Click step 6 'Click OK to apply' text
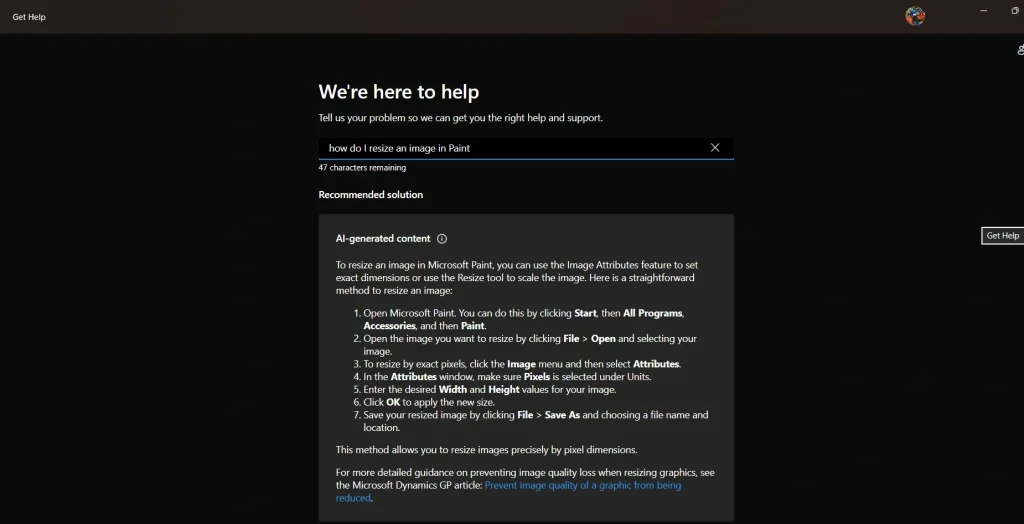Image resolution: width=1024 pixels, height=524 pixels. pyautogui.click(x=429, y=402)
